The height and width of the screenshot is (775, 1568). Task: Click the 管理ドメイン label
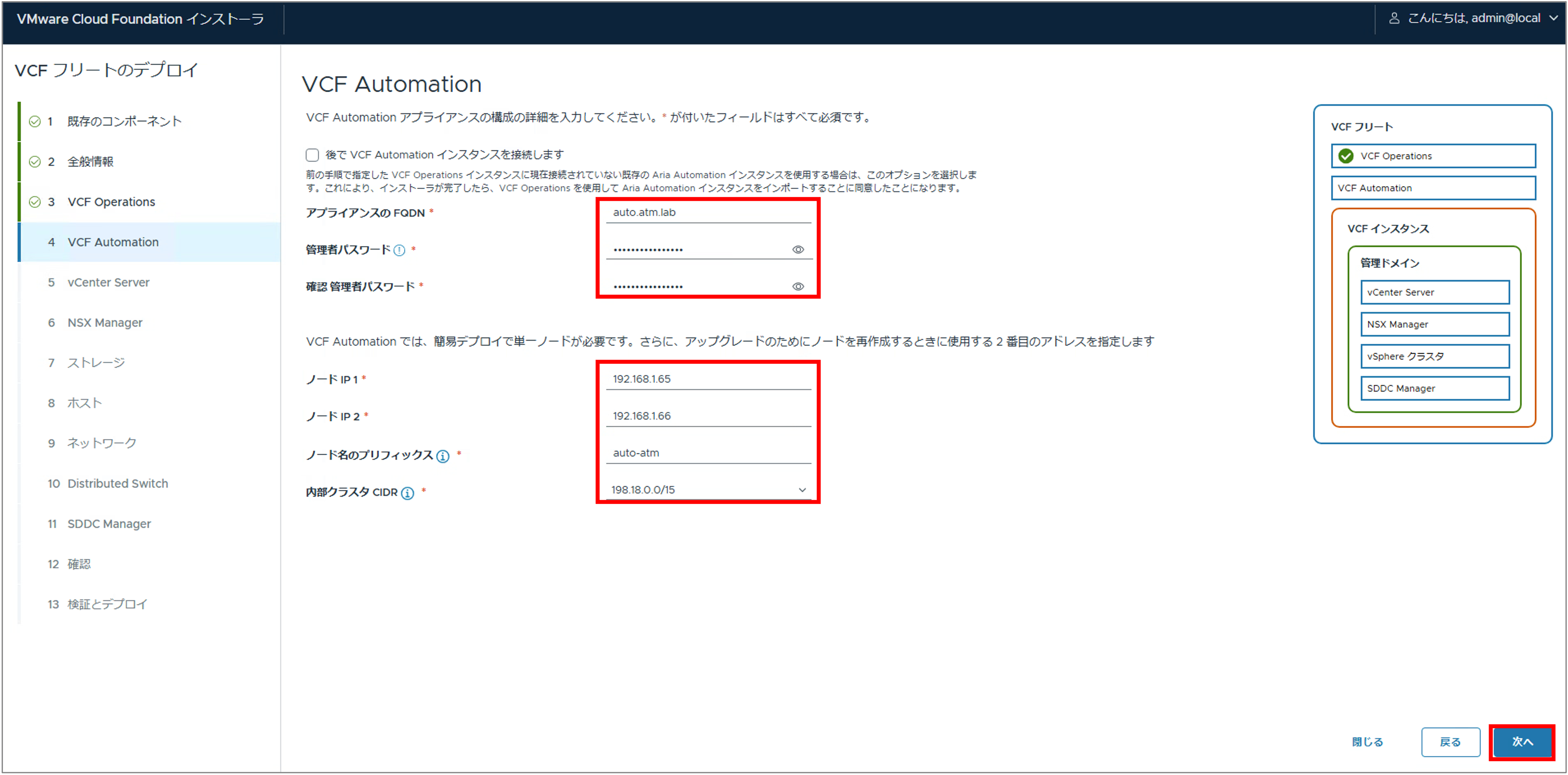(1390, 264)
